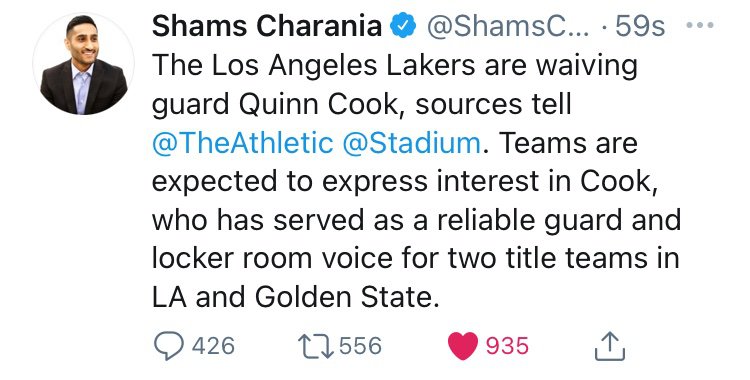Screen dimensions: 750x380
Task: Retweet using the arrows icon
Action: click(x=316, y=346)
